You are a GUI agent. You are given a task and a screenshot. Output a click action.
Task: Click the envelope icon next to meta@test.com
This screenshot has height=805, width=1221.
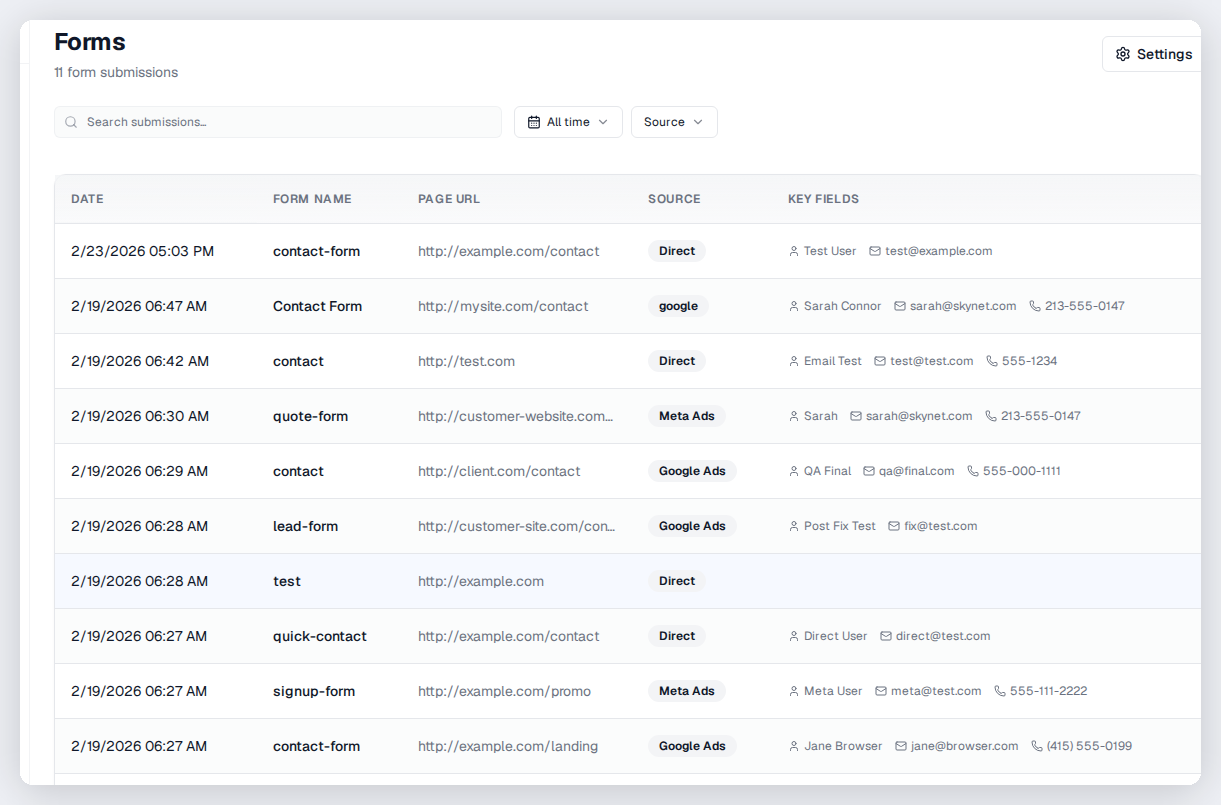(x=879, y=691)
